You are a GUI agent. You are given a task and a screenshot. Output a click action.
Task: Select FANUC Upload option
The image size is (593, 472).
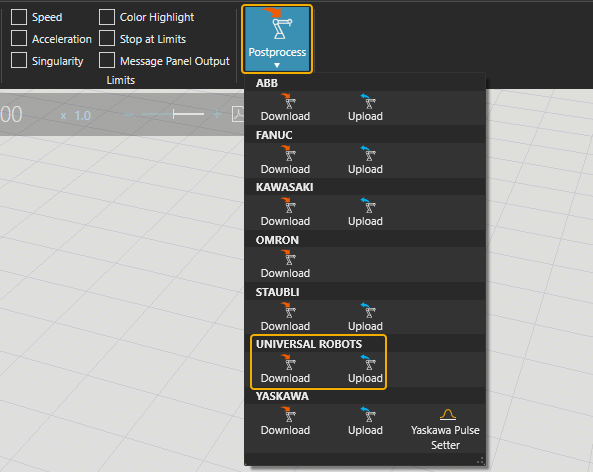coord(365,160)
